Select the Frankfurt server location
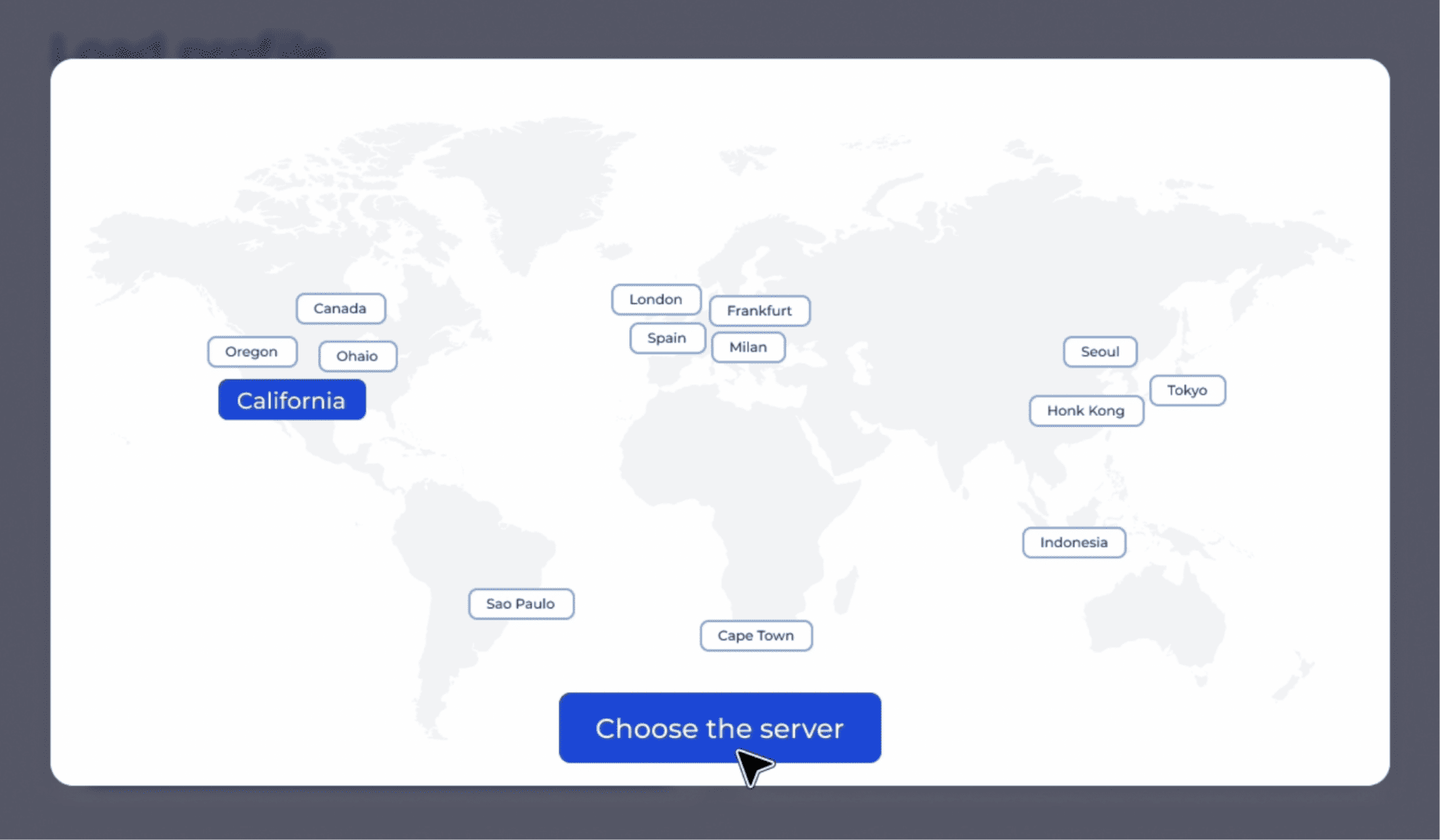The width and height of the screenshot is (1440, 840). click(759, 310)
